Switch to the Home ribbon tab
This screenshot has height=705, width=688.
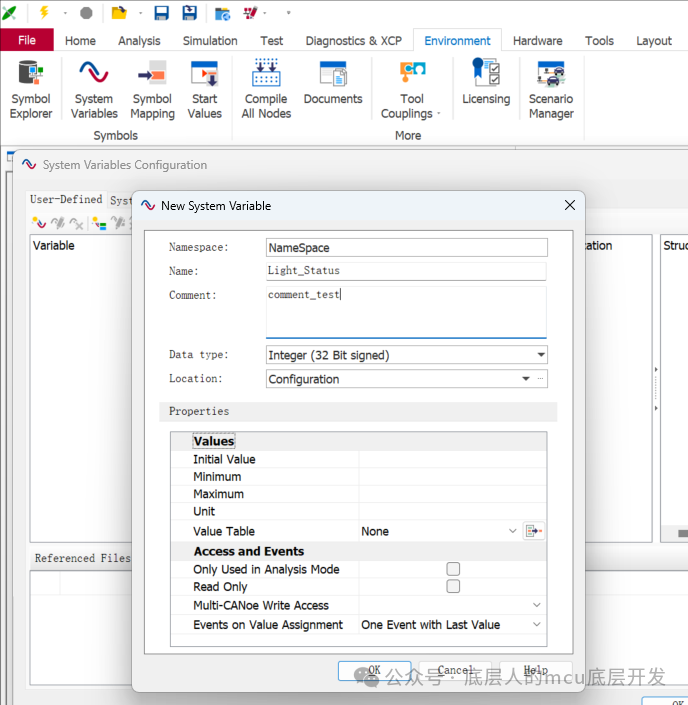point(80,41)
